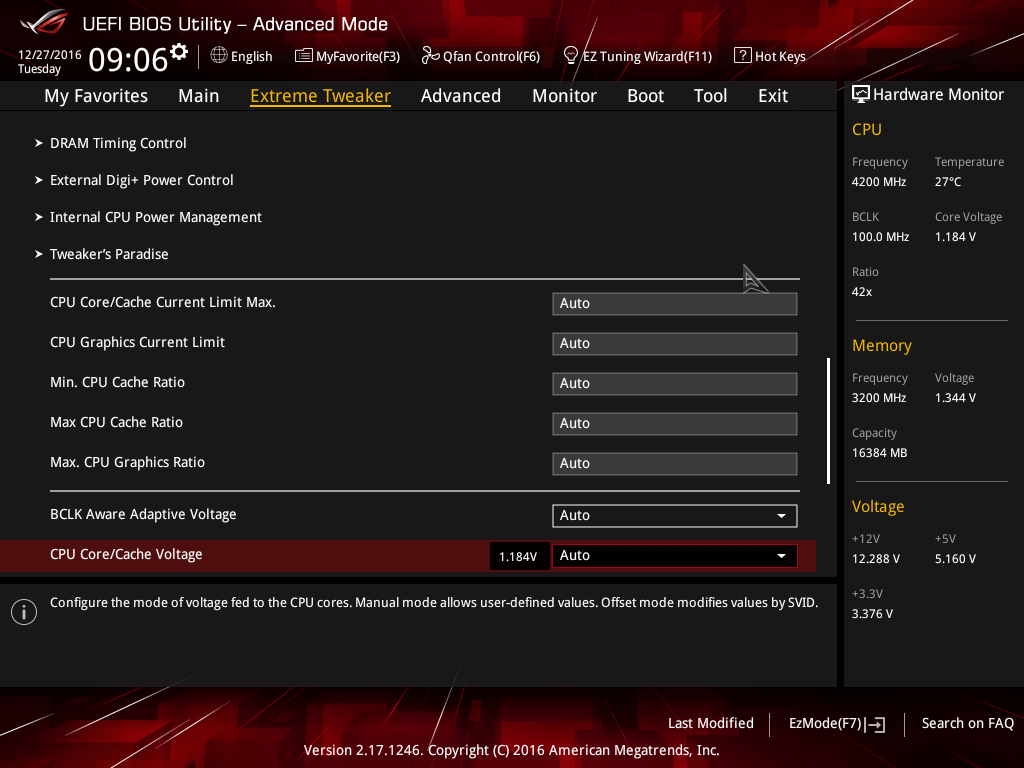
Task: Click CPU temperature 27°C reading
Action: click(948, 182)
